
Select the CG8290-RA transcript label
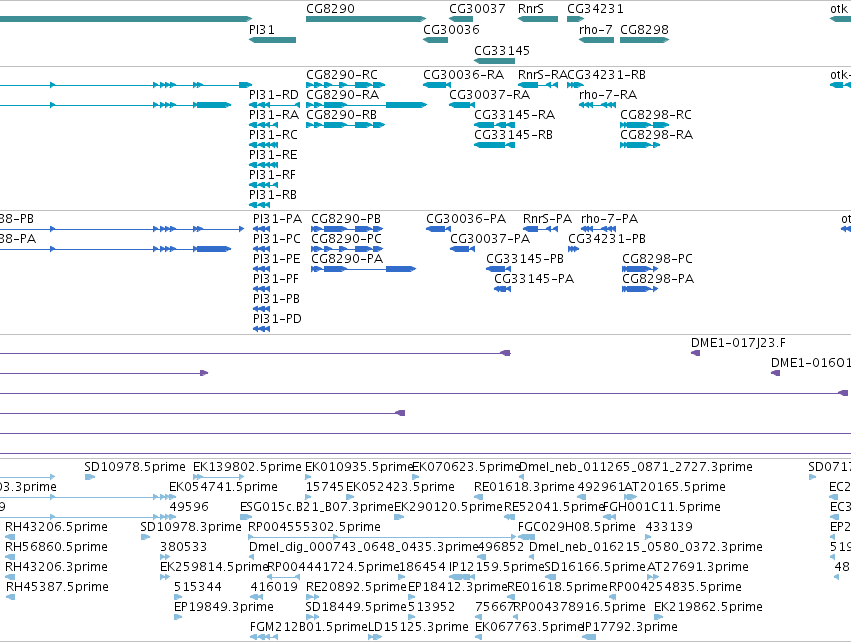tap(342, 94)
